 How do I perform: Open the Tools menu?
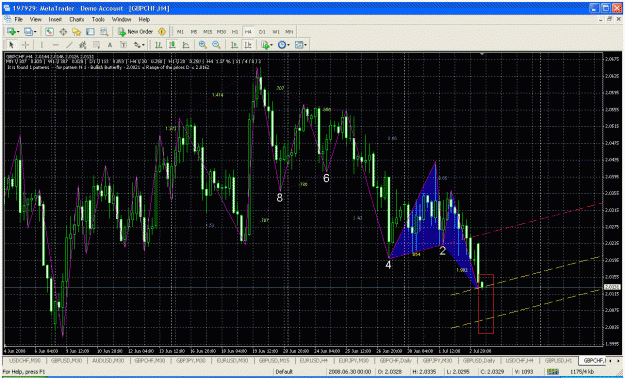pyautogui.click(x=98, y=19)
